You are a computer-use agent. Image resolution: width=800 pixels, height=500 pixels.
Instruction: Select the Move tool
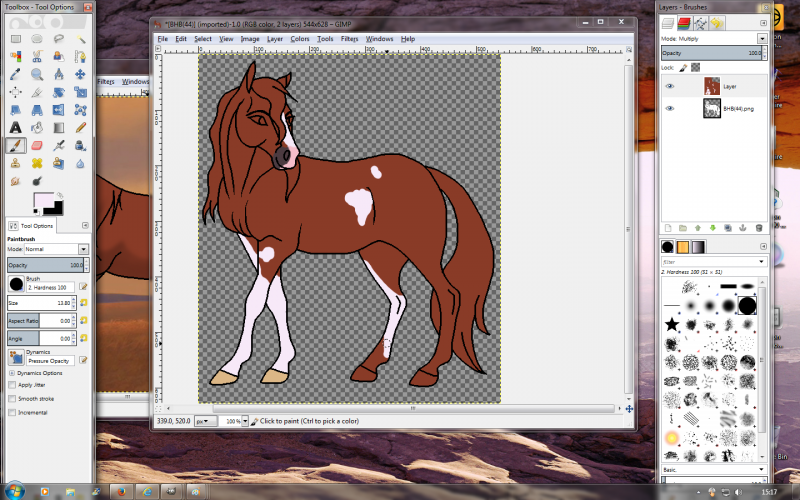tap(80, 74)
